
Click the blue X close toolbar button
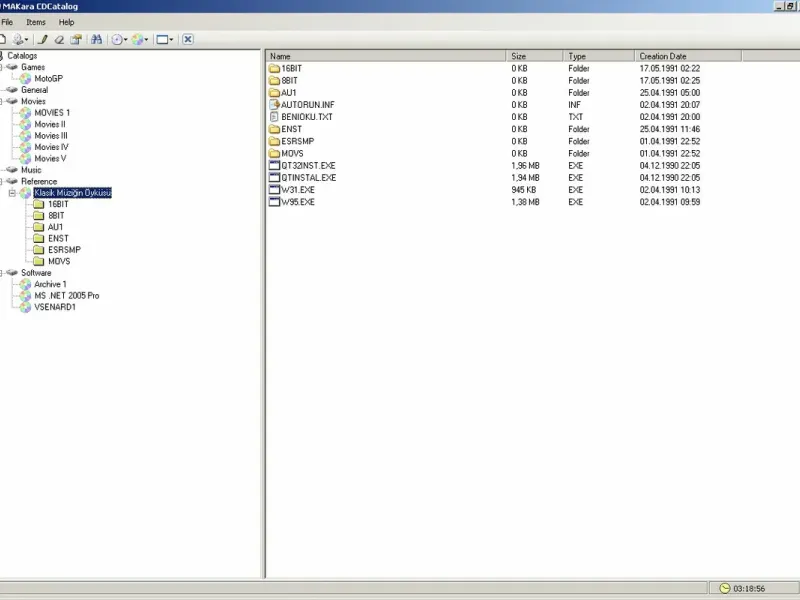(x=188, y=39)
